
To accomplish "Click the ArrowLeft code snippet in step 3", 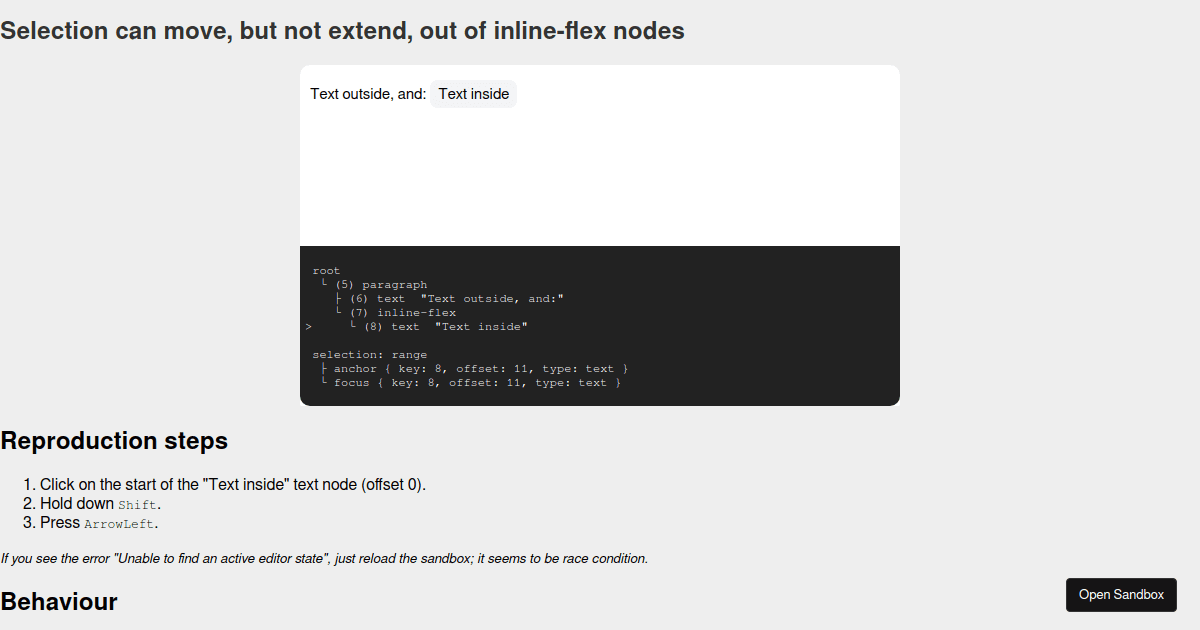I will 120,523.
